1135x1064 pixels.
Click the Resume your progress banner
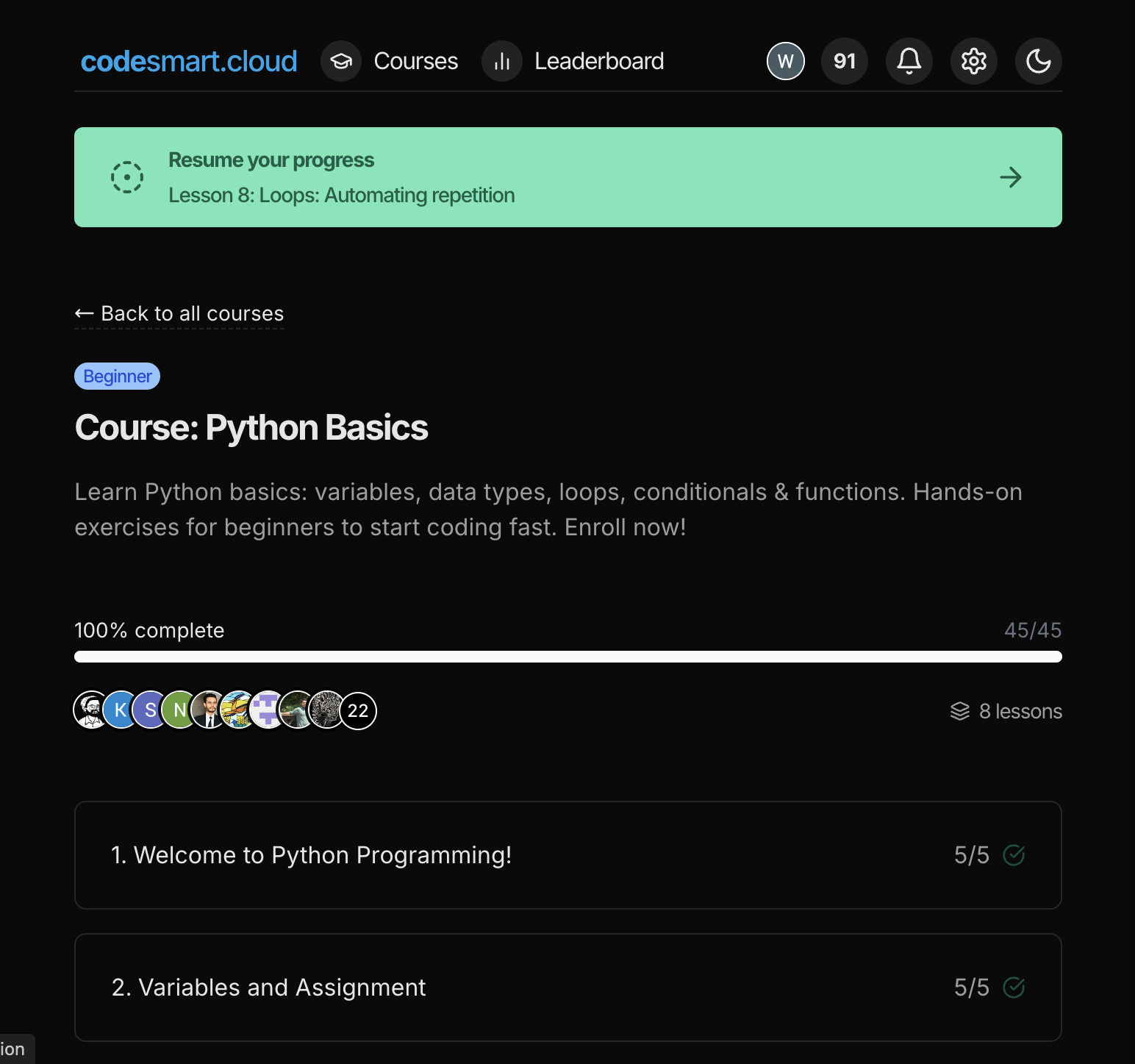tap(568, 177)
